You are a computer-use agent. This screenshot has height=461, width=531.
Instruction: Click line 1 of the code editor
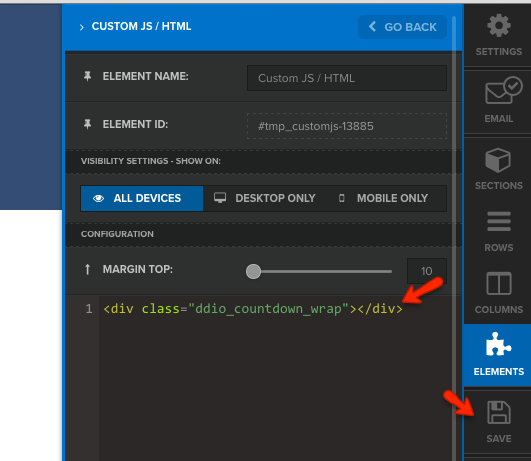[x=253, y=309]
